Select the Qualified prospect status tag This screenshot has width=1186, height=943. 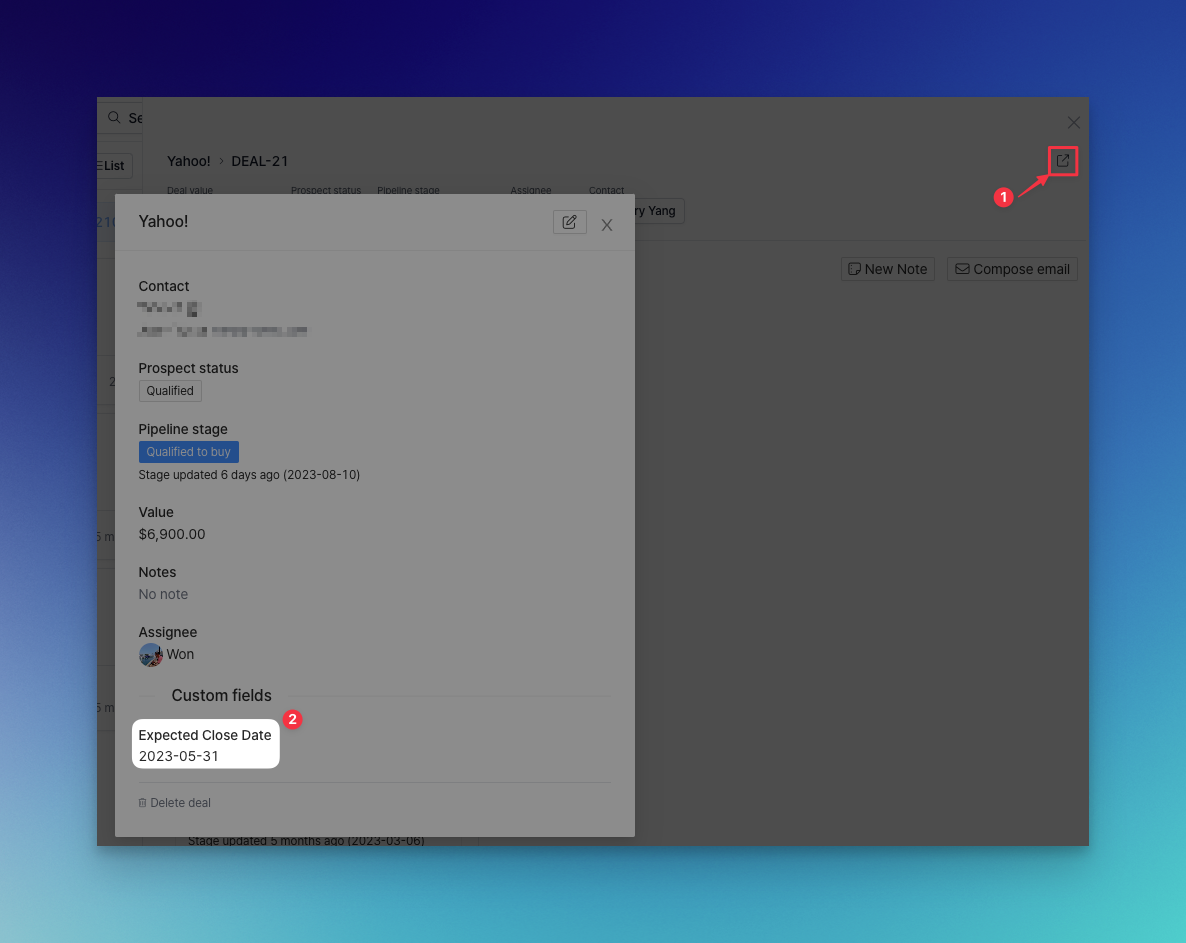[170, 391]
